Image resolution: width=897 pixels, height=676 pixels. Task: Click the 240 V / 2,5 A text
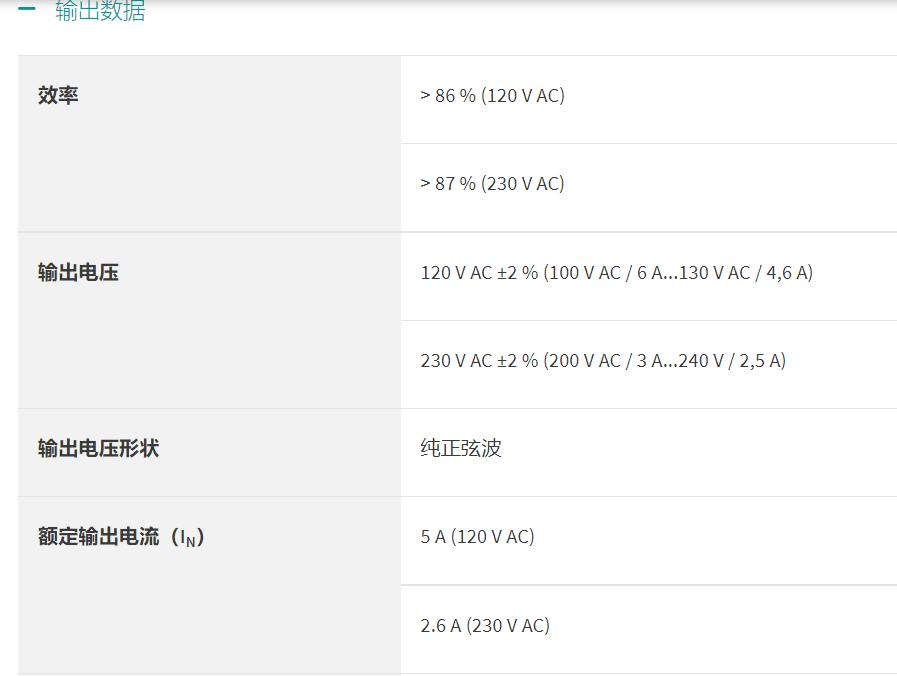[728, 361]
